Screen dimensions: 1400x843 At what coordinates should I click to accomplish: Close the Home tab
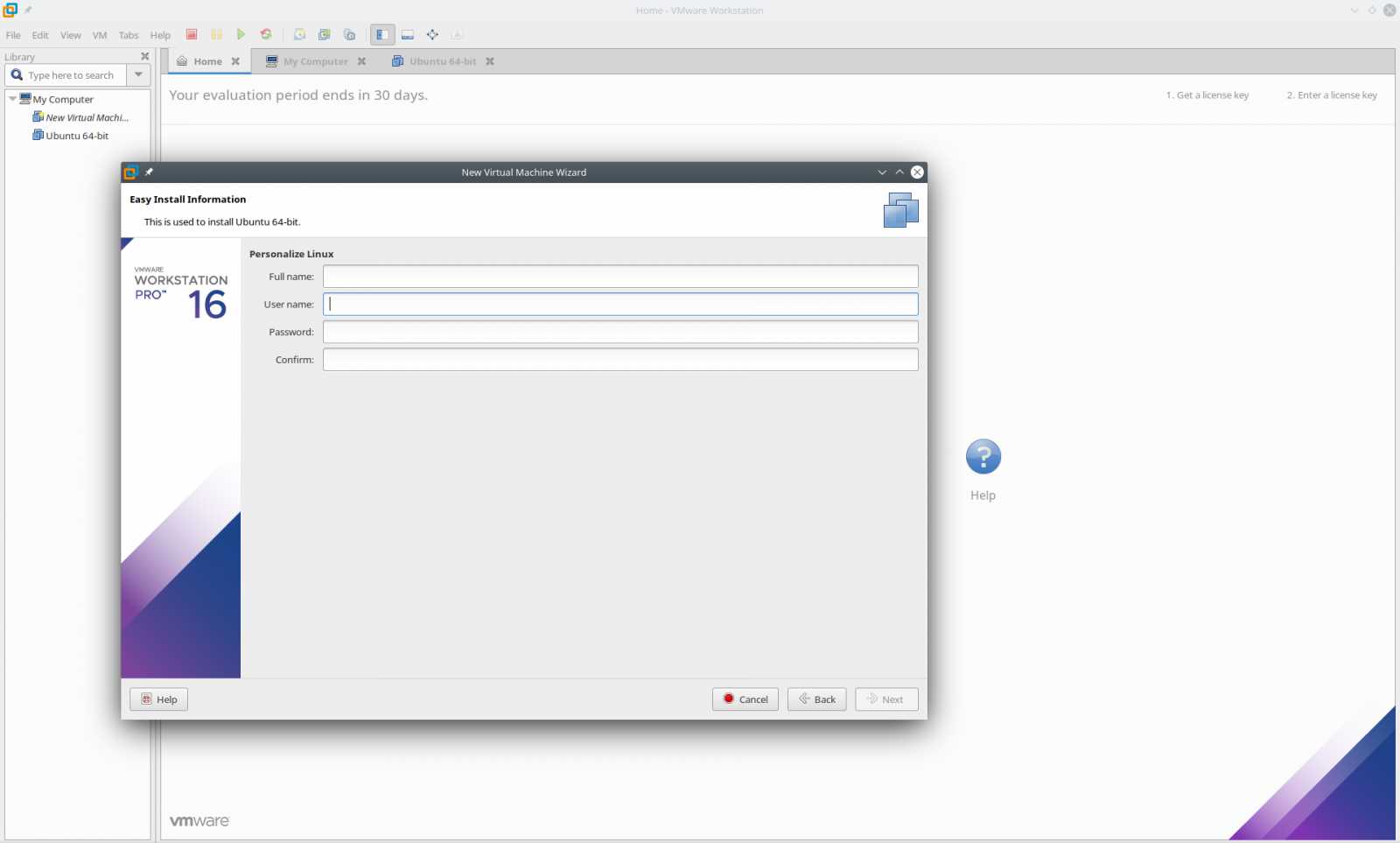point(235,61)
